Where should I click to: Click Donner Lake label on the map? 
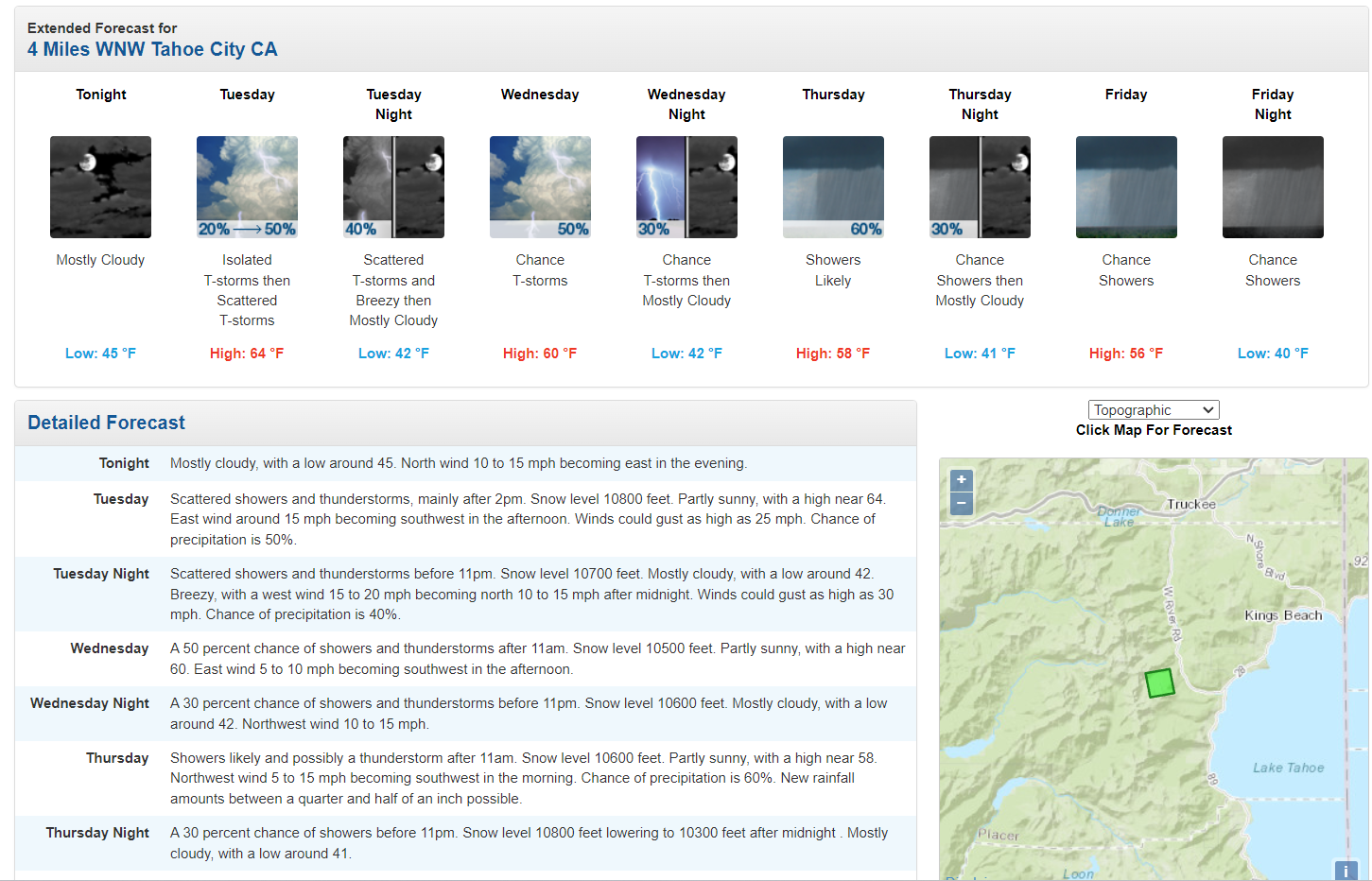point(1119,516)
